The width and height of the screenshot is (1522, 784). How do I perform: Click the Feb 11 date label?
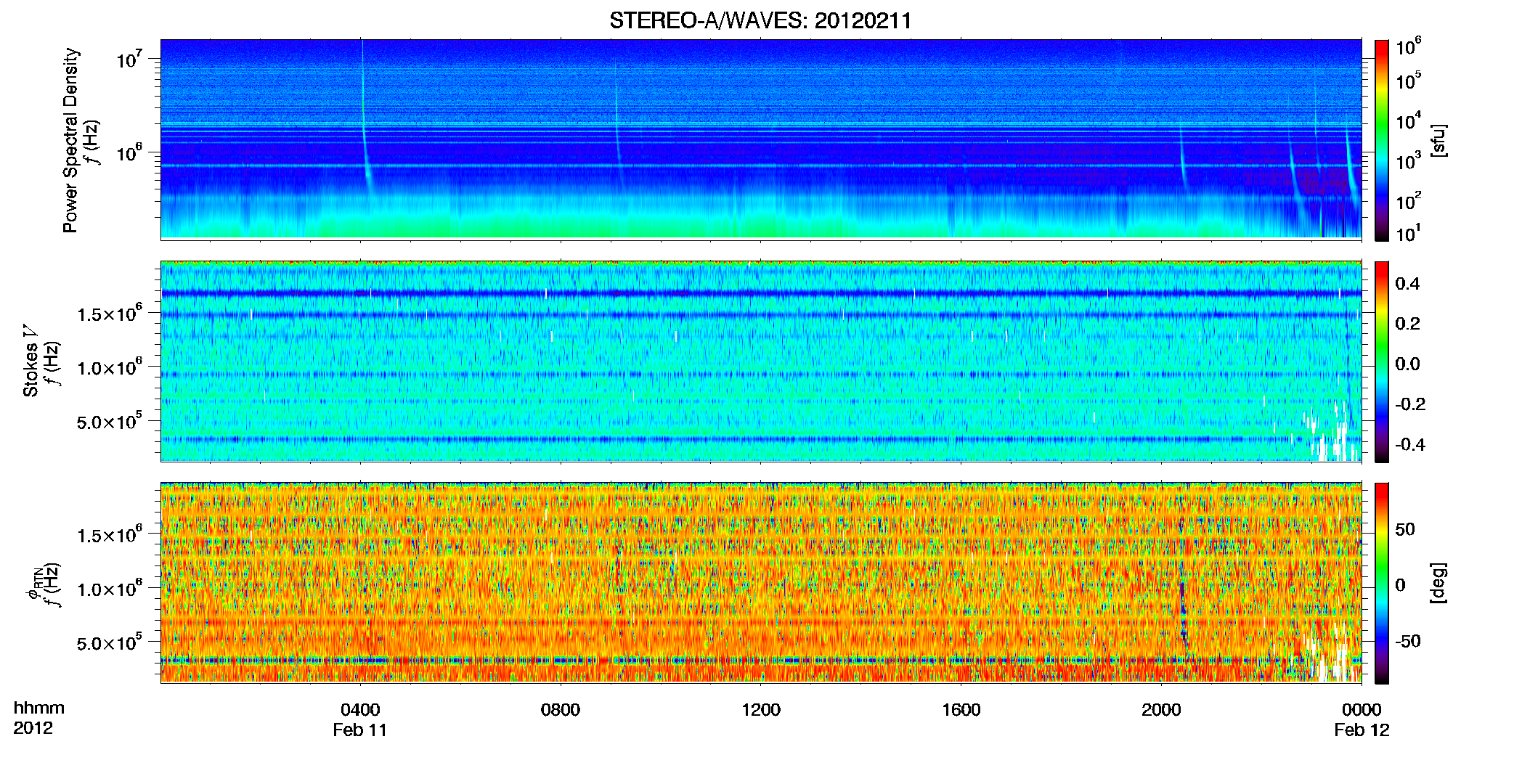click(360, 730)
